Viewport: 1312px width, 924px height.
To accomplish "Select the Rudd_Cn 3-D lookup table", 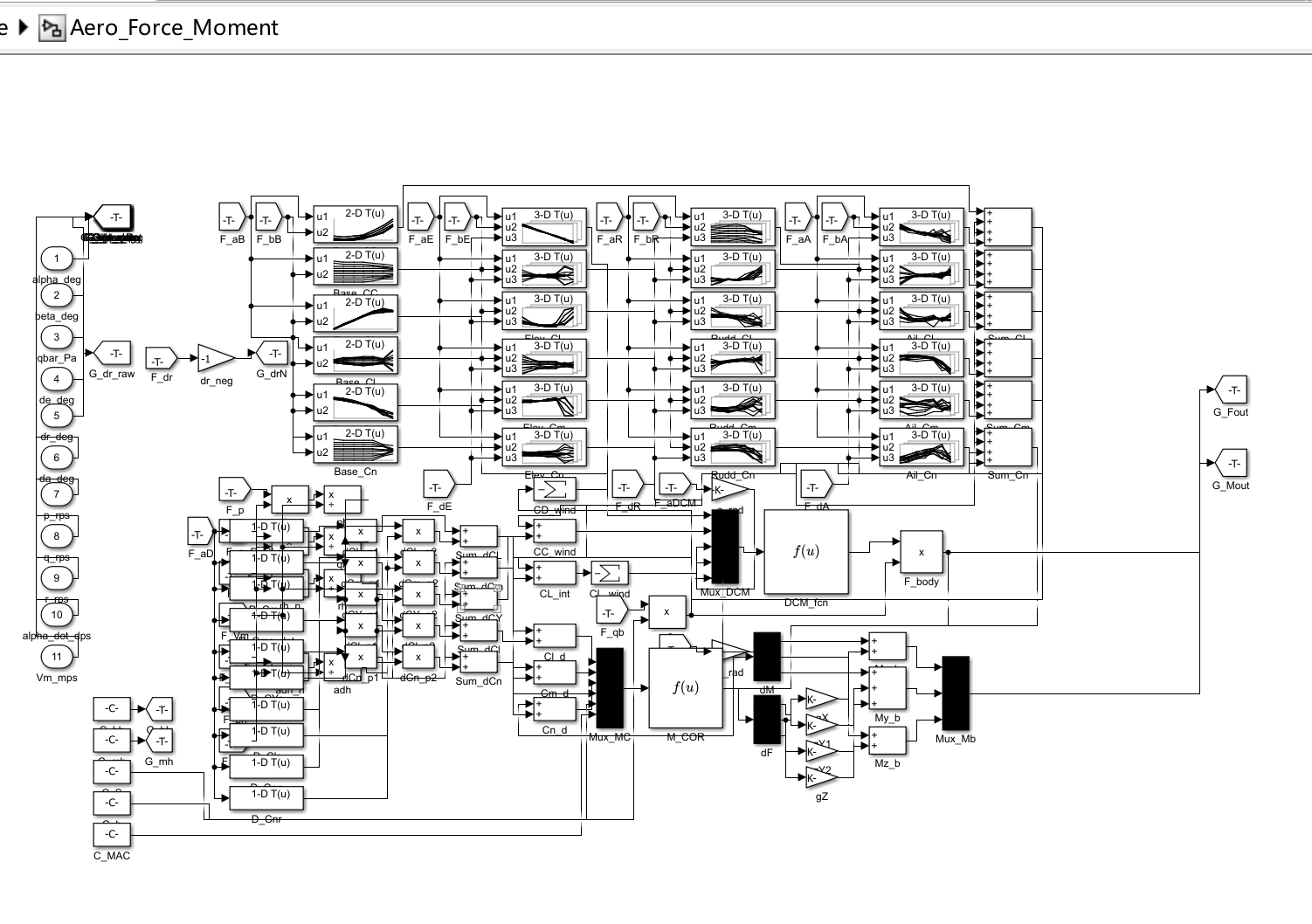I will (733, 446).
